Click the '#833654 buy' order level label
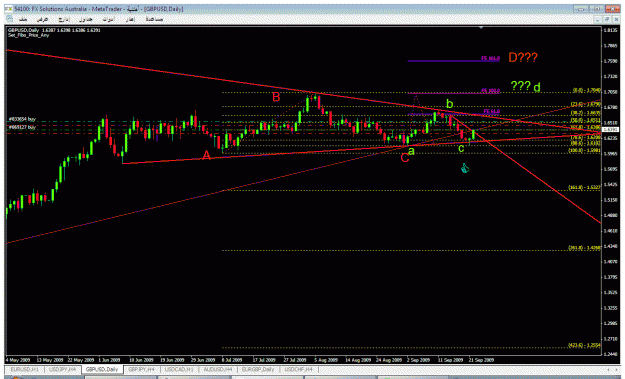625x379 pixels. tap(23, 119)
